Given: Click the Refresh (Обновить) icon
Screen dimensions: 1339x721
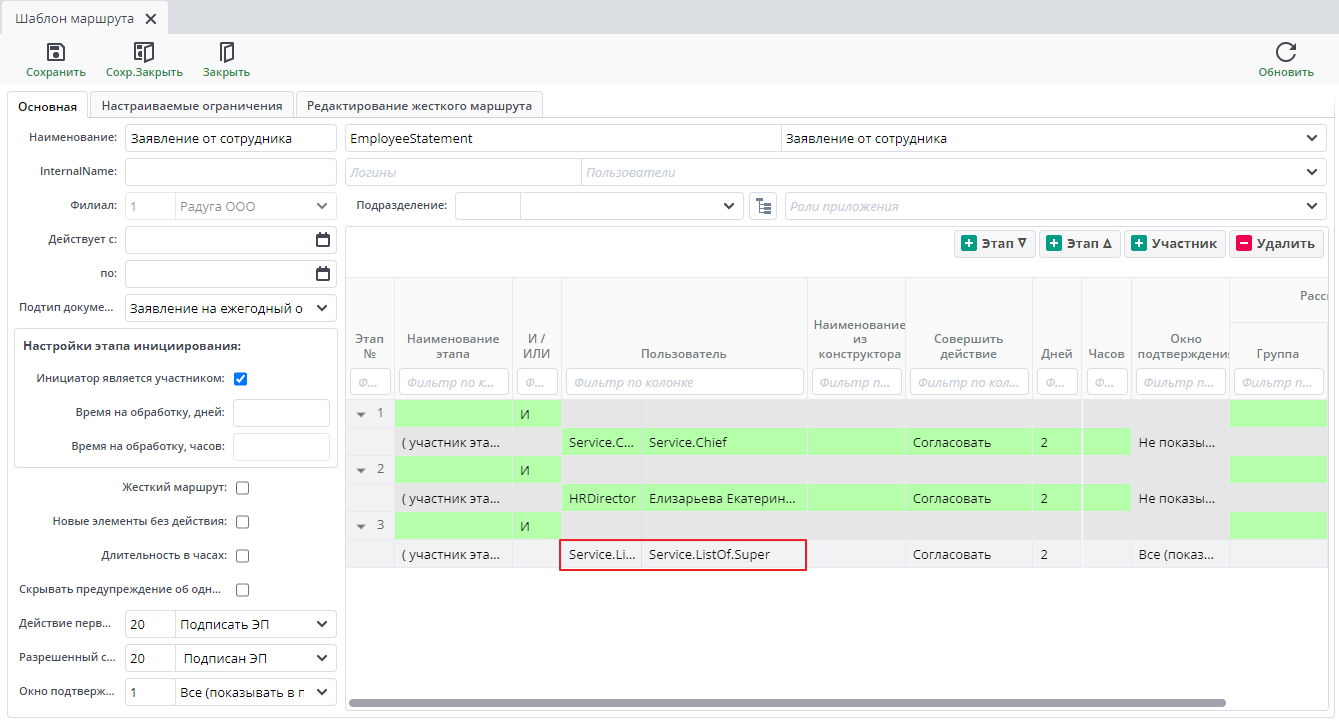Looking at the screenshot, I should pos(1285,53).
